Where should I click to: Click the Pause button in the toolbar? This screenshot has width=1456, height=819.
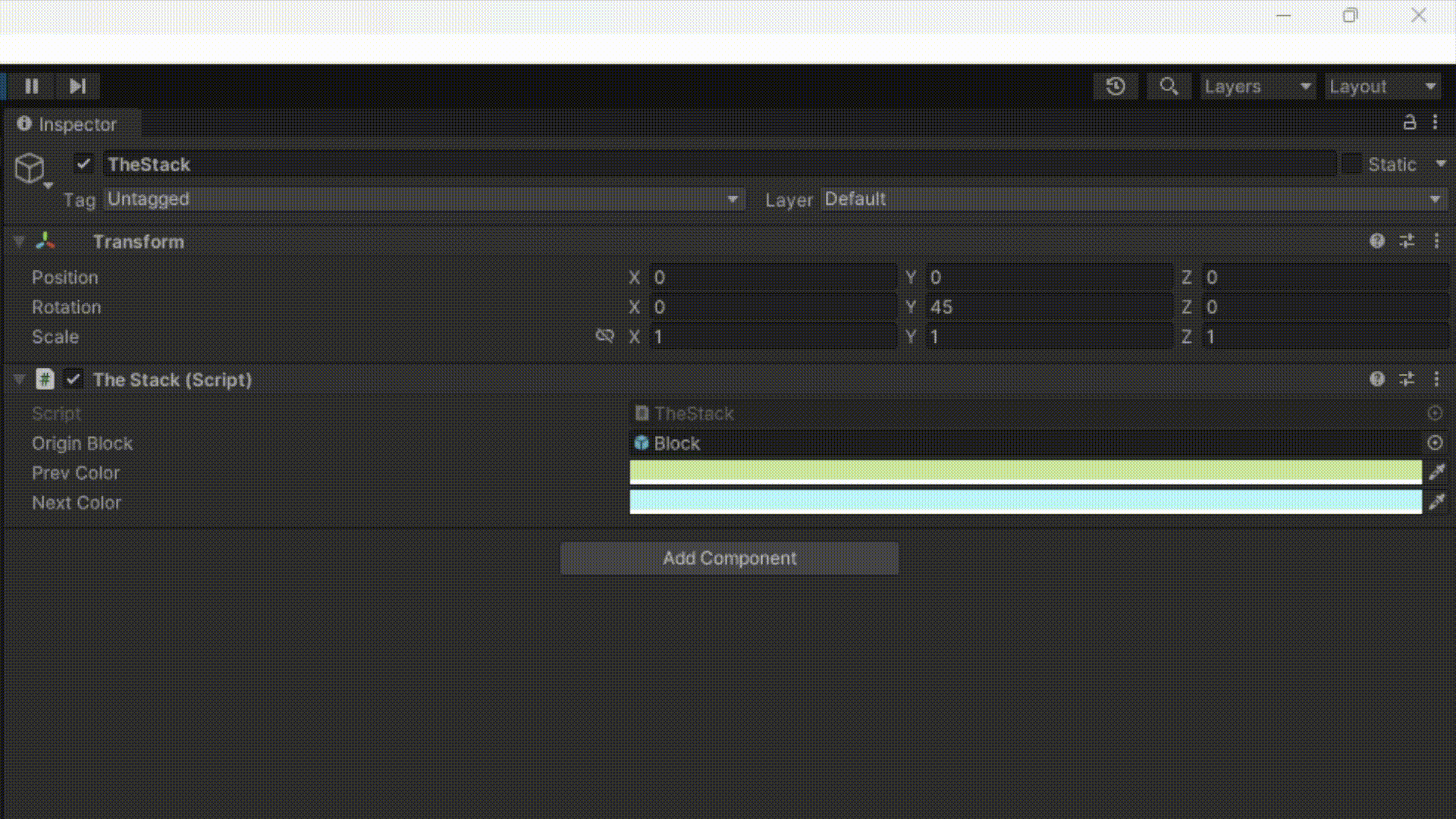tap(31, 86)
